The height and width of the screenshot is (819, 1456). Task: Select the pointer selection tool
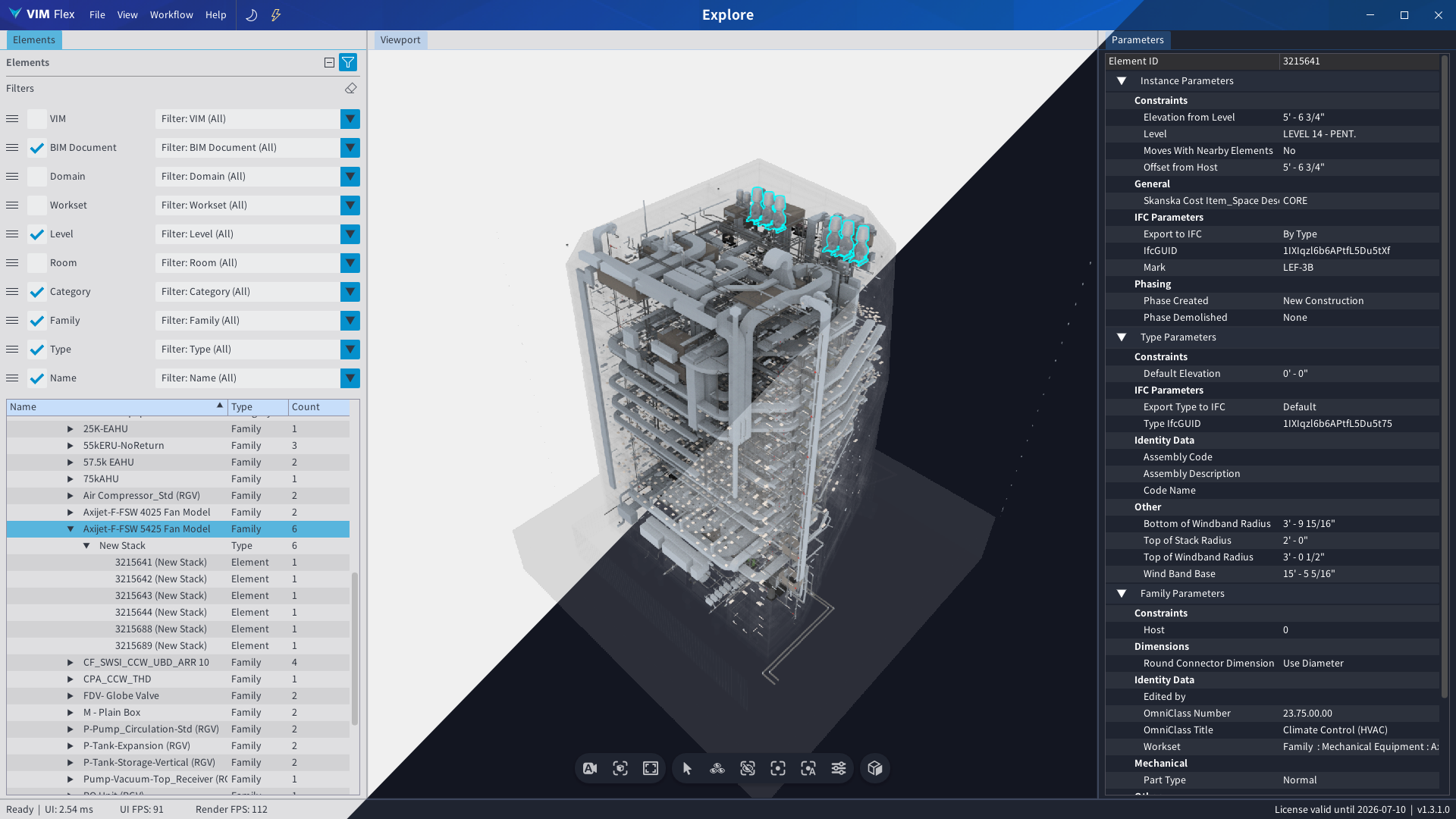(x=687, y=768)
